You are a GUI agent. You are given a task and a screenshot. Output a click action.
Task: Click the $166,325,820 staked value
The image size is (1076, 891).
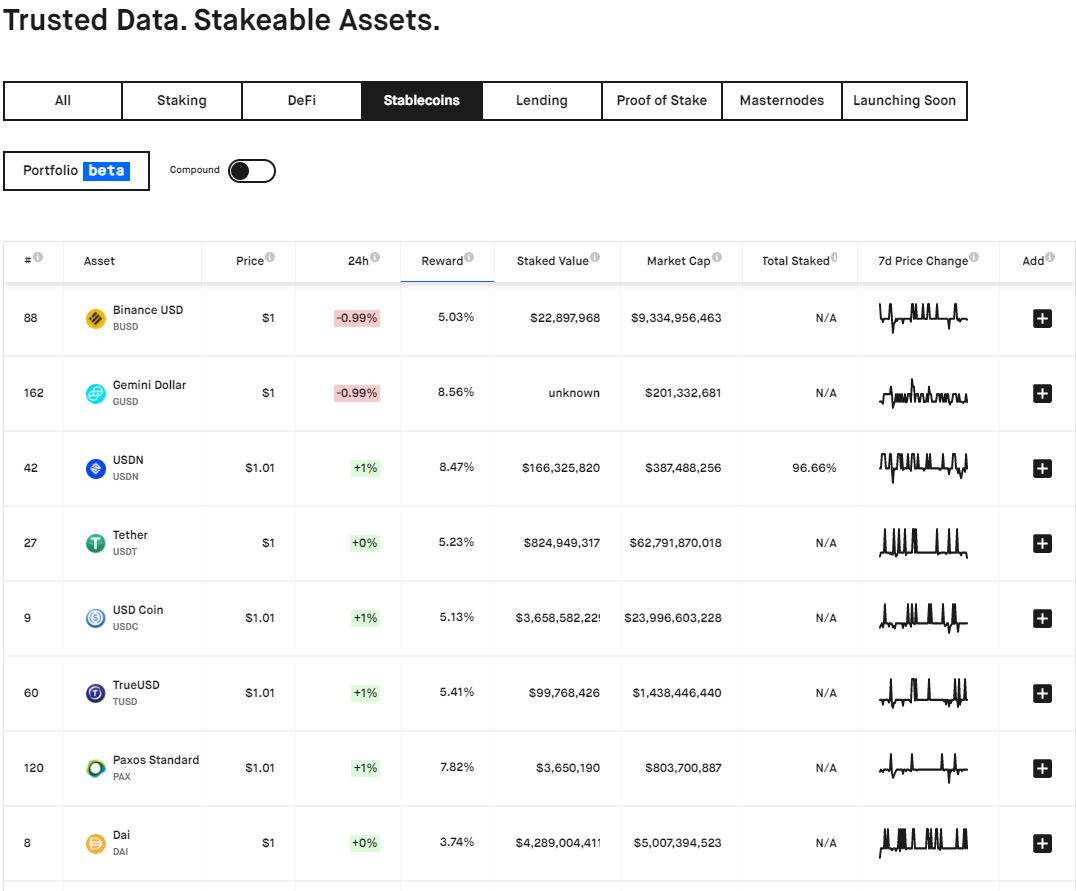[561, 468]
